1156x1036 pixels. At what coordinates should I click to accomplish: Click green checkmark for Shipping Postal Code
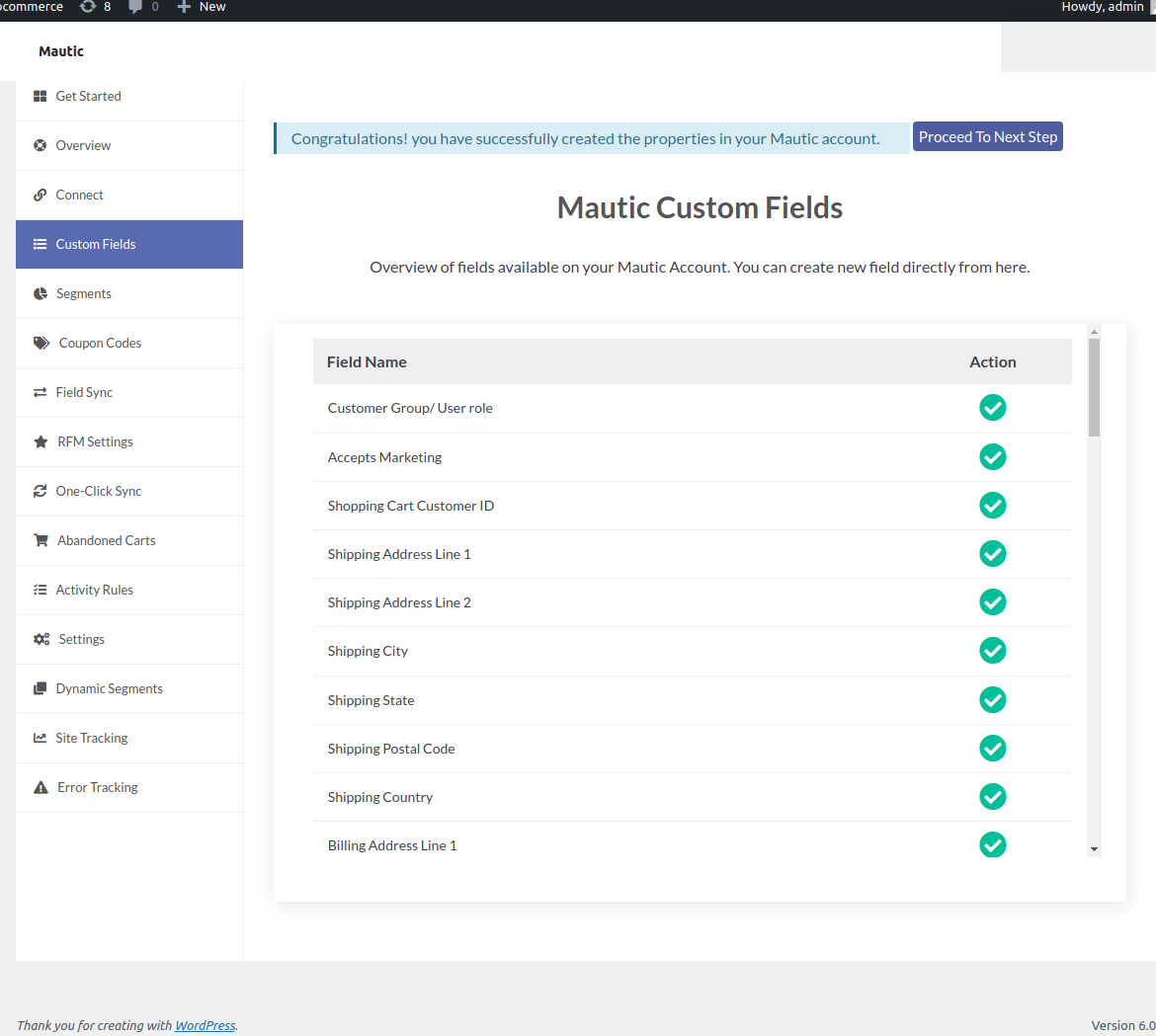(x=992, y=749)
